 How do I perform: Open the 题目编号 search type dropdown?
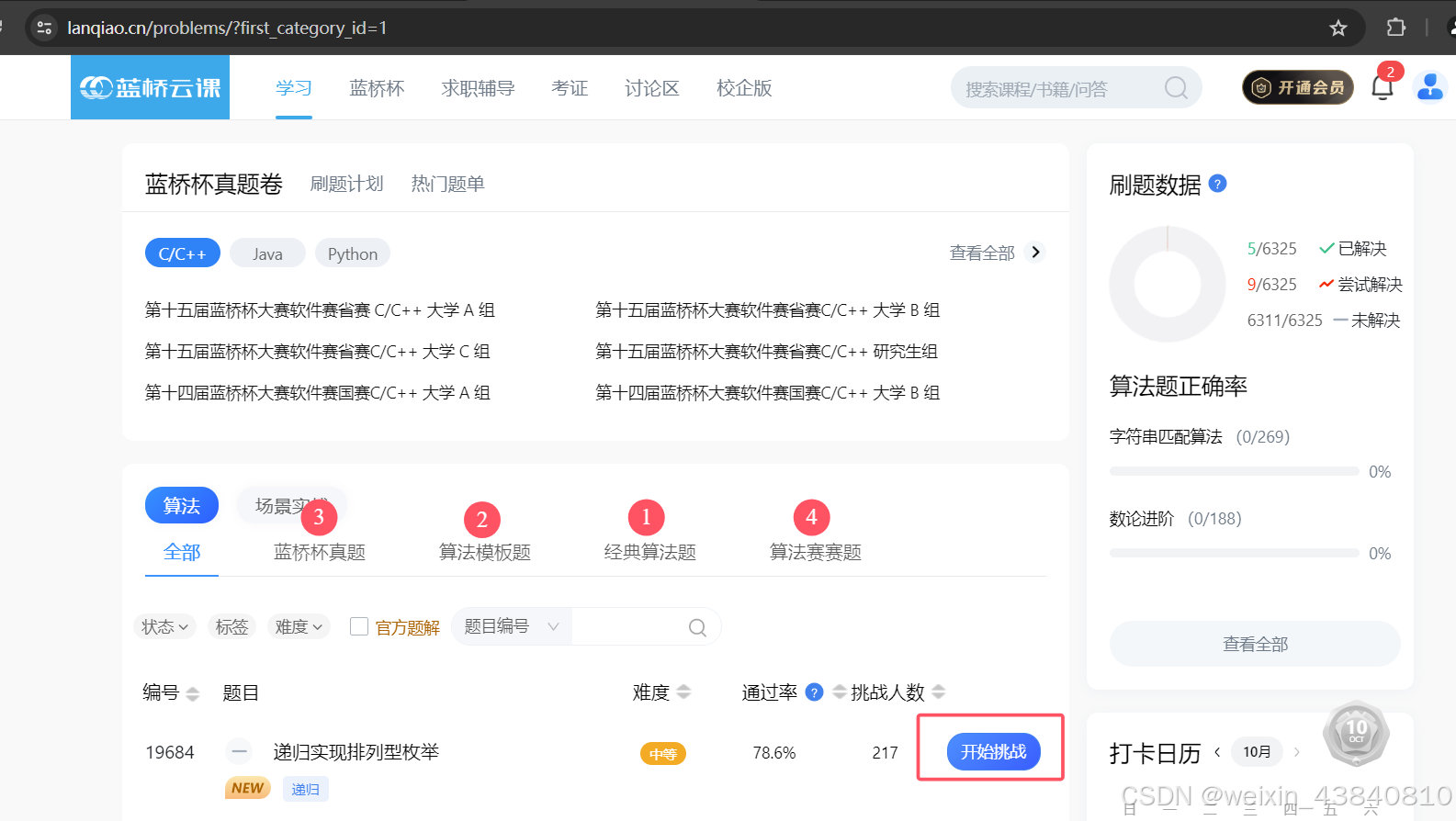[512, 626]
